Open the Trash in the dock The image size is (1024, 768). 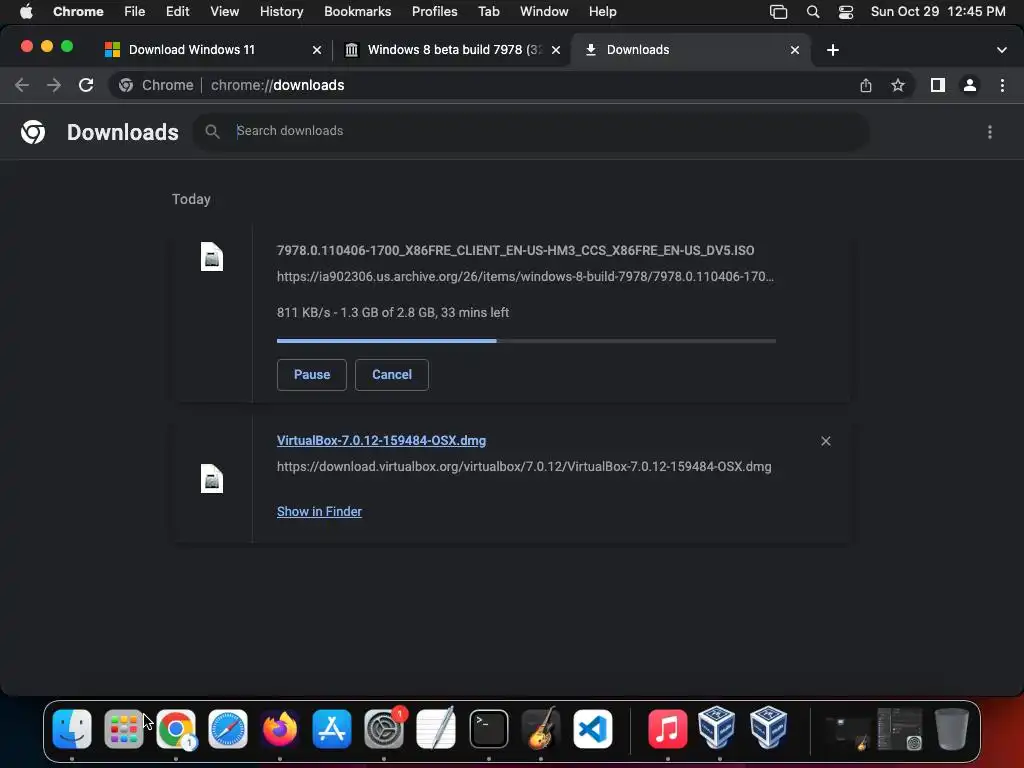[952, 729]
